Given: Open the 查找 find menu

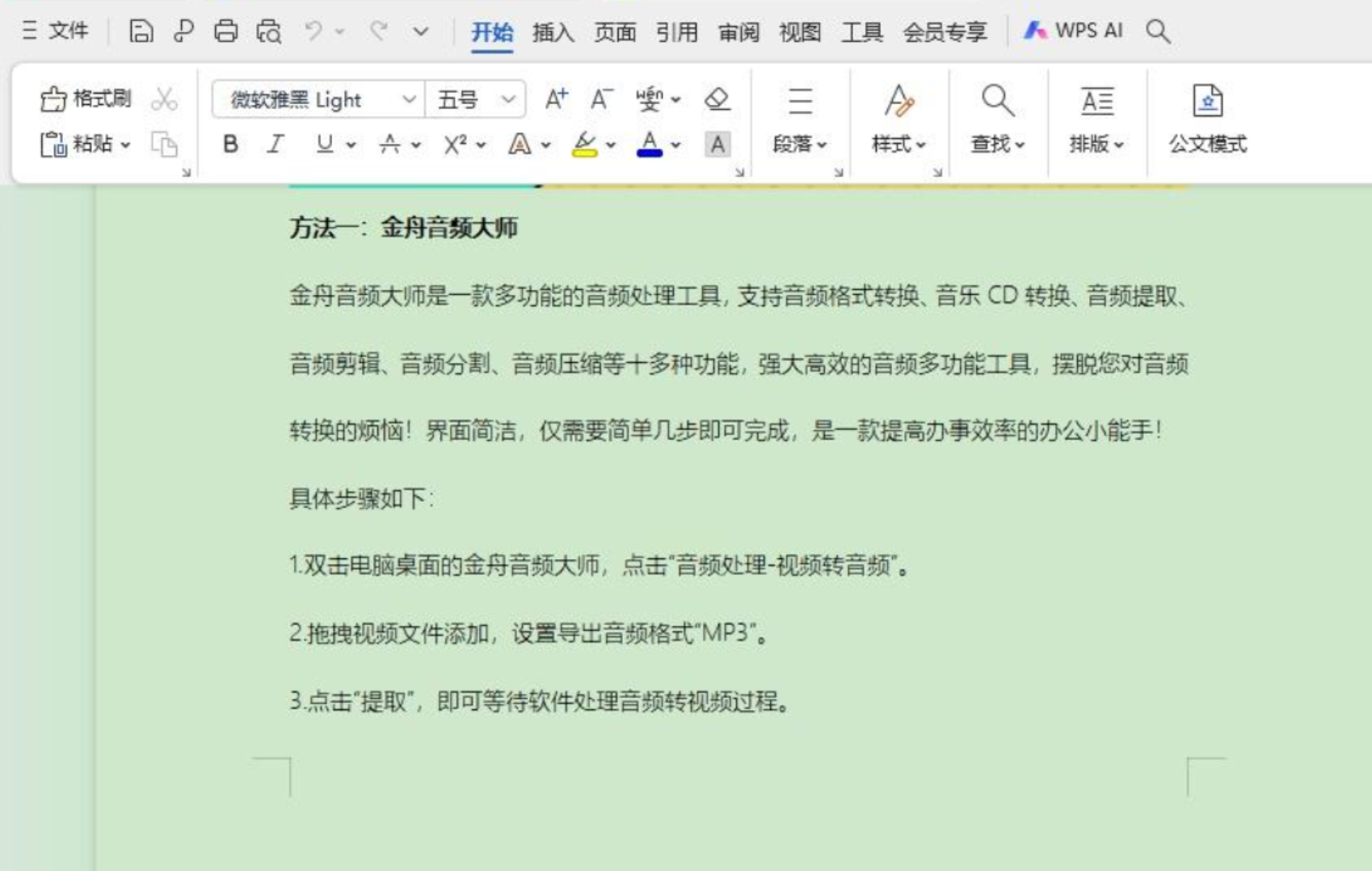Looking at the screenshot, I should point(998,120).
